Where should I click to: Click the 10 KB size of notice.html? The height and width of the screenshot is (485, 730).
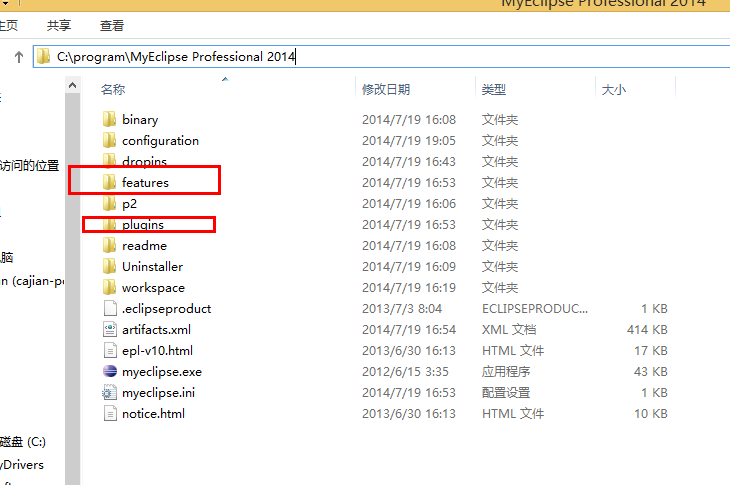[650, 413]
